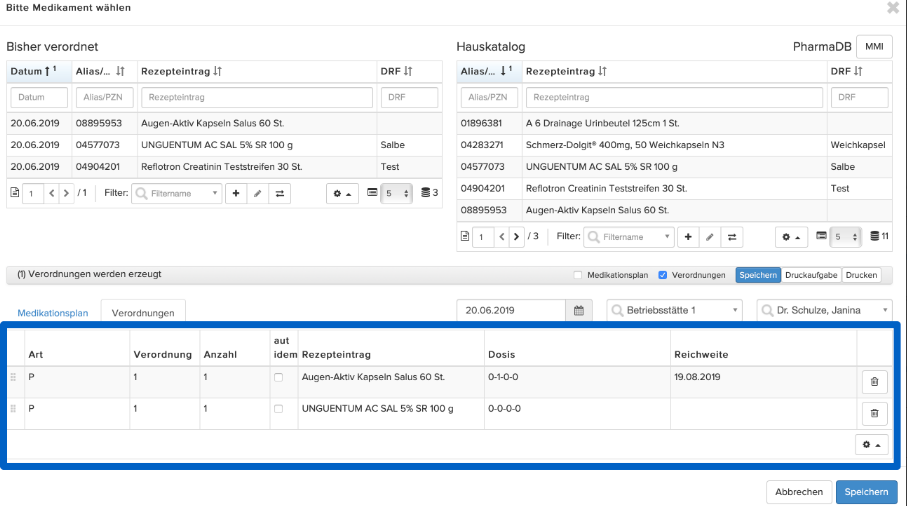Sort Hauskatalog by DRF
Image resolution: width=907 pixels, height=506 pixels.
(x=860, y=71)
